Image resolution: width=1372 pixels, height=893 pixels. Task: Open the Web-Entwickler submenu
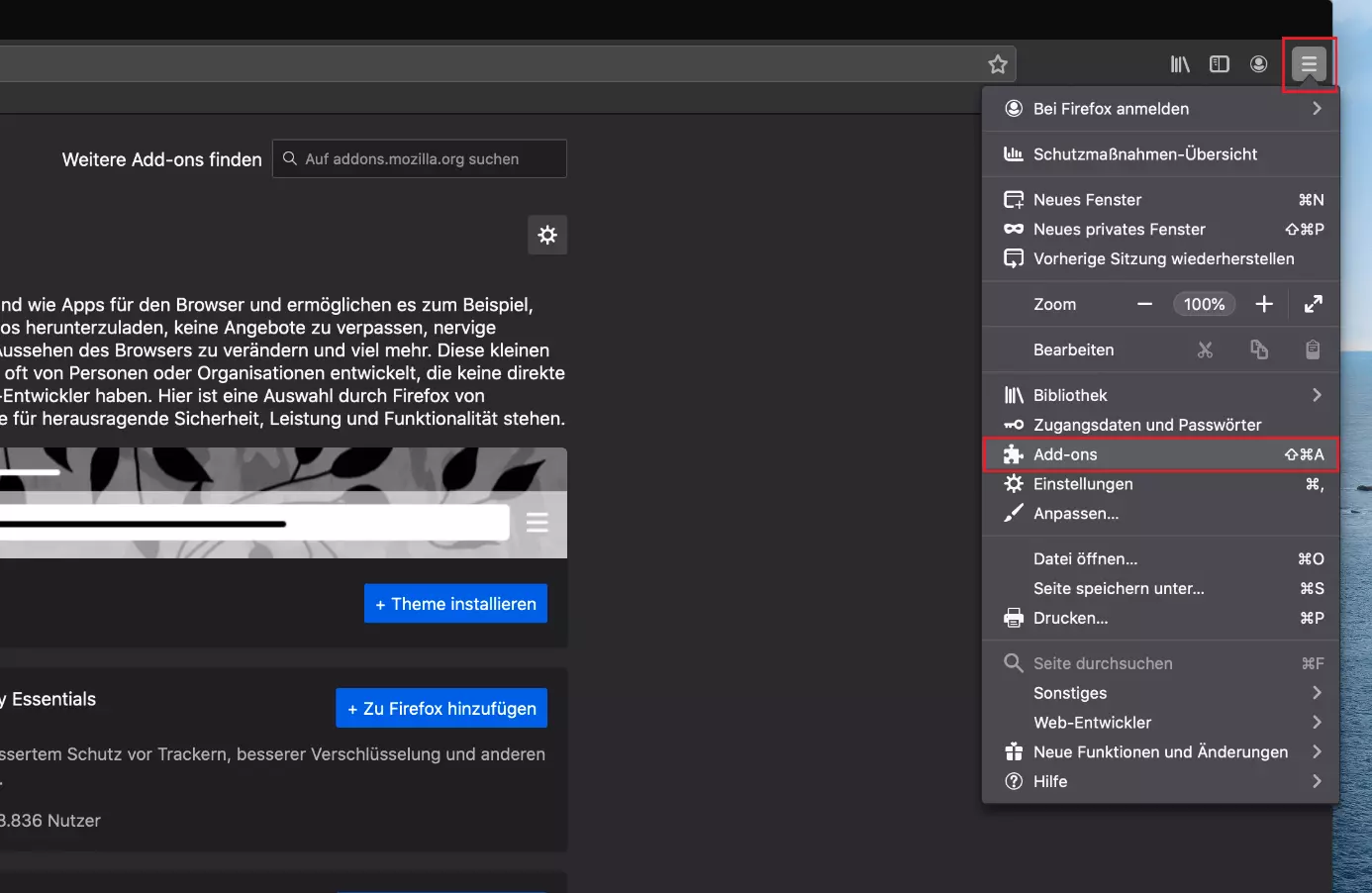[x=1160, y=723]
